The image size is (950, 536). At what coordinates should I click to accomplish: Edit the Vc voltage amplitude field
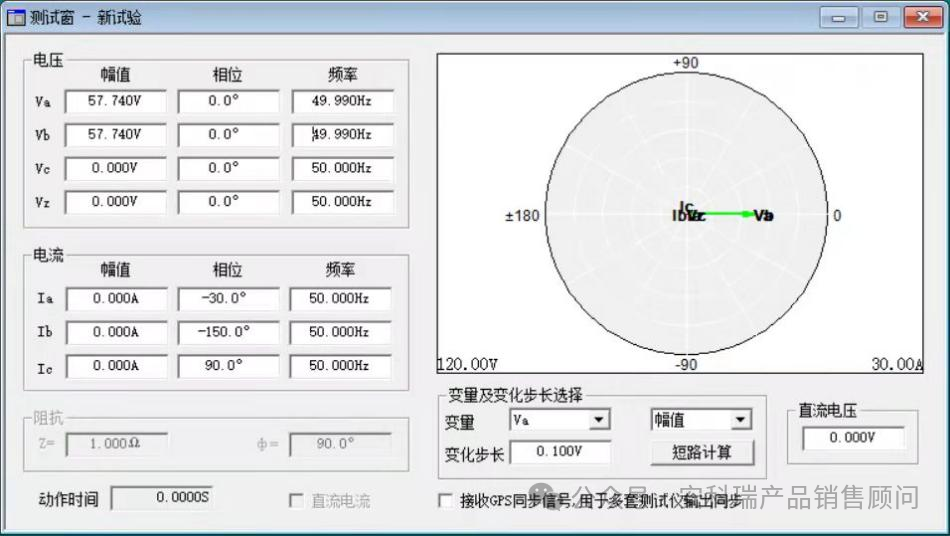pyautogui.click(x=115, y=168)
